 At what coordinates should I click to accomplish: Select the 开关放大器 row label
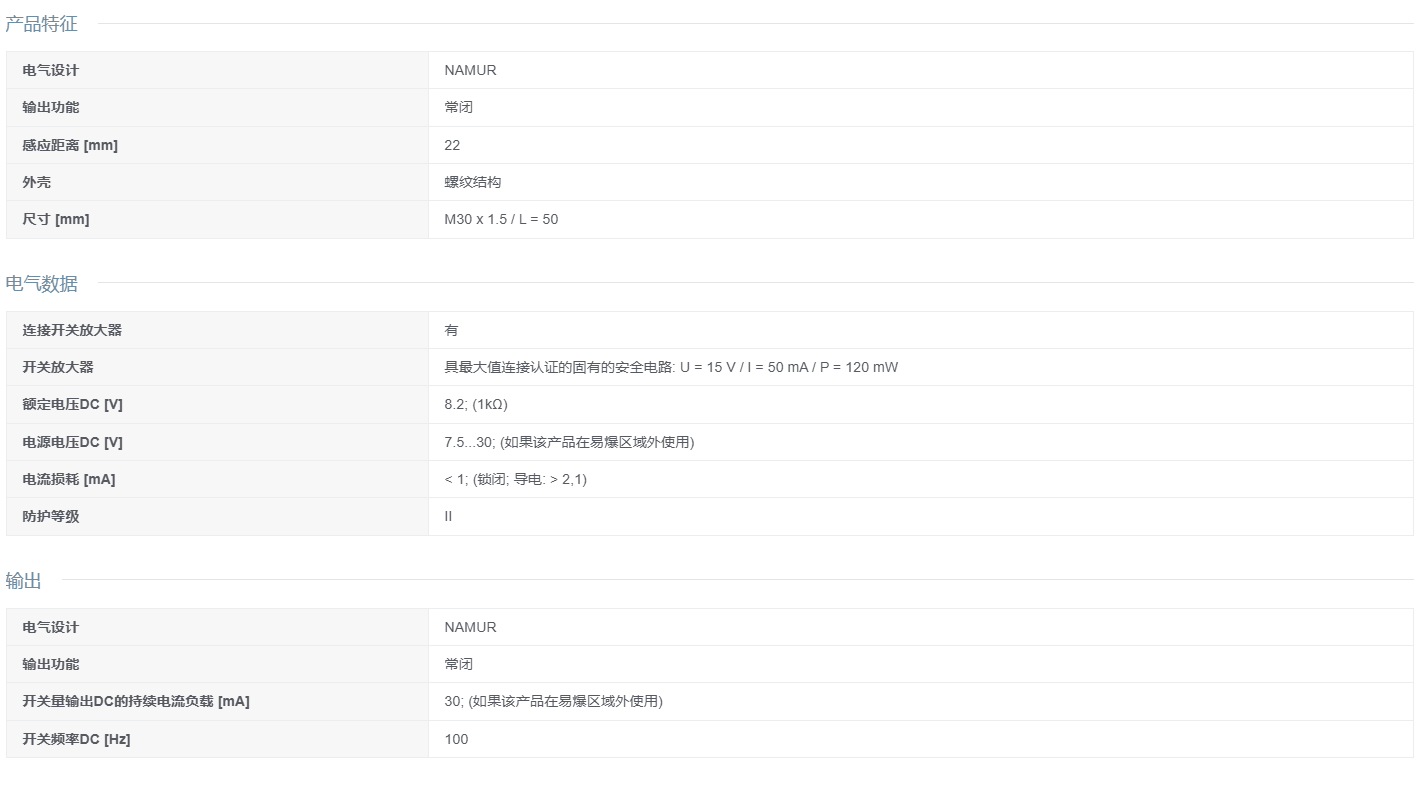coord(58,367)
